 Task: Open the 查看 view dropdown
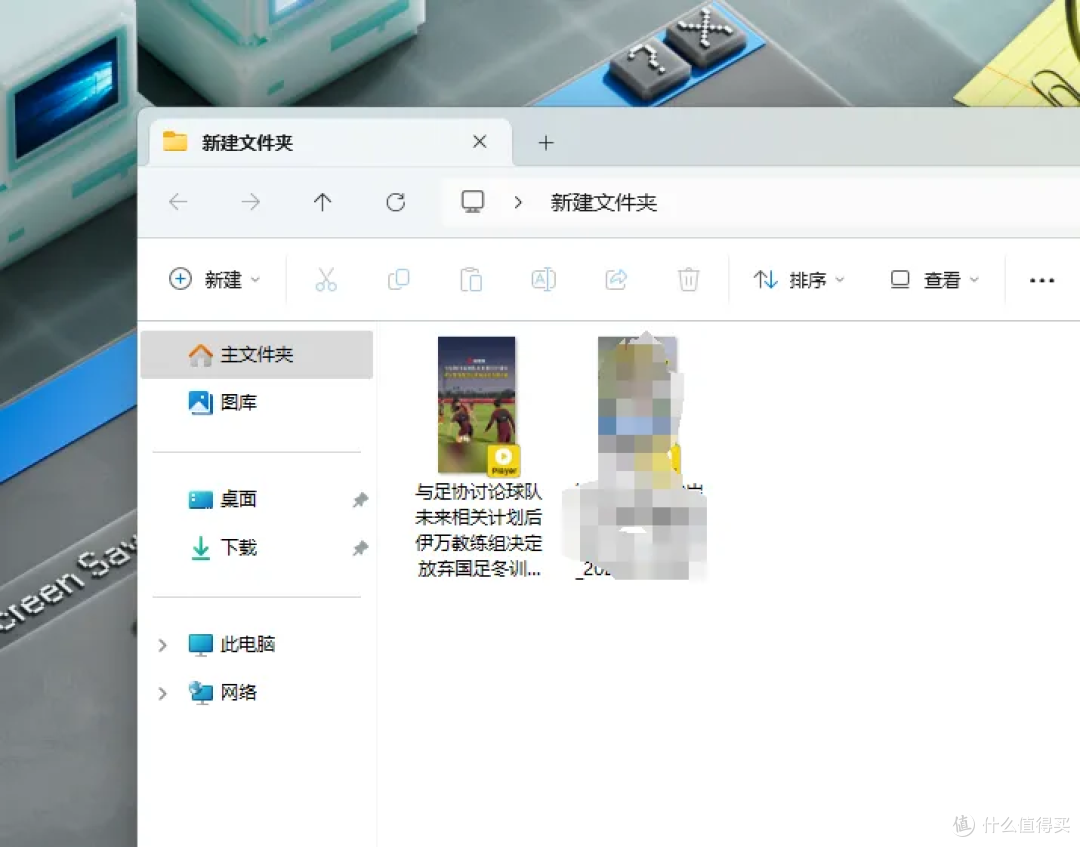click(x=935, y=280)
